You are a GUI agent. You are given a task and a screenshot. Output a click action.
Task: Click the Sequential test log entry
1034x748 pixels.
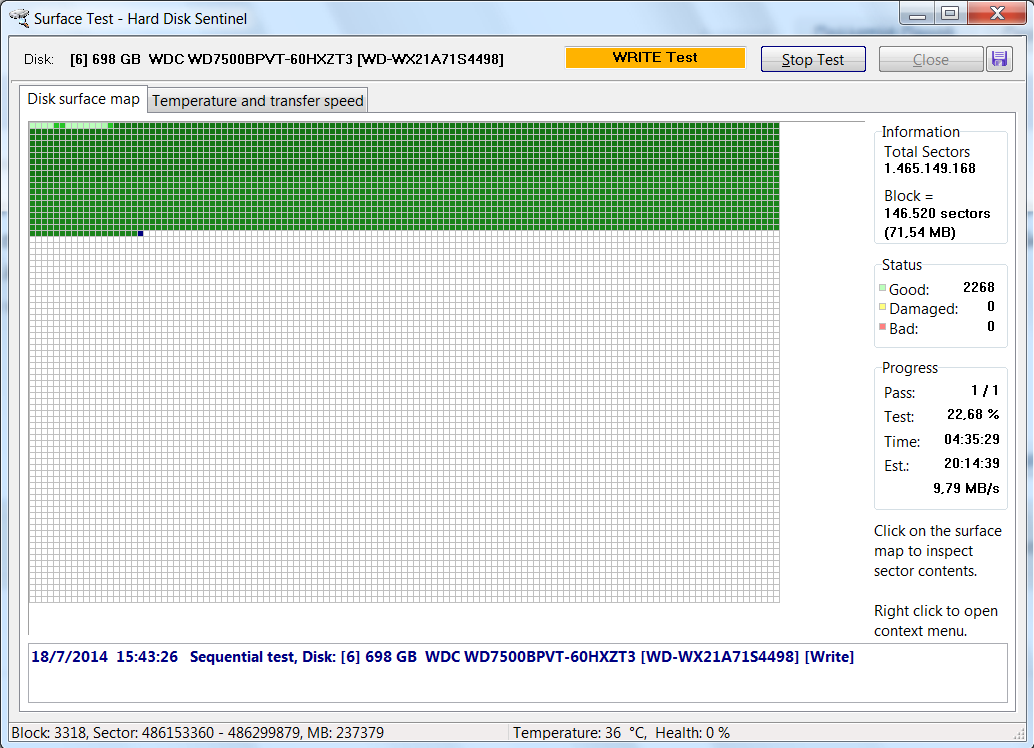click(442, 657)
